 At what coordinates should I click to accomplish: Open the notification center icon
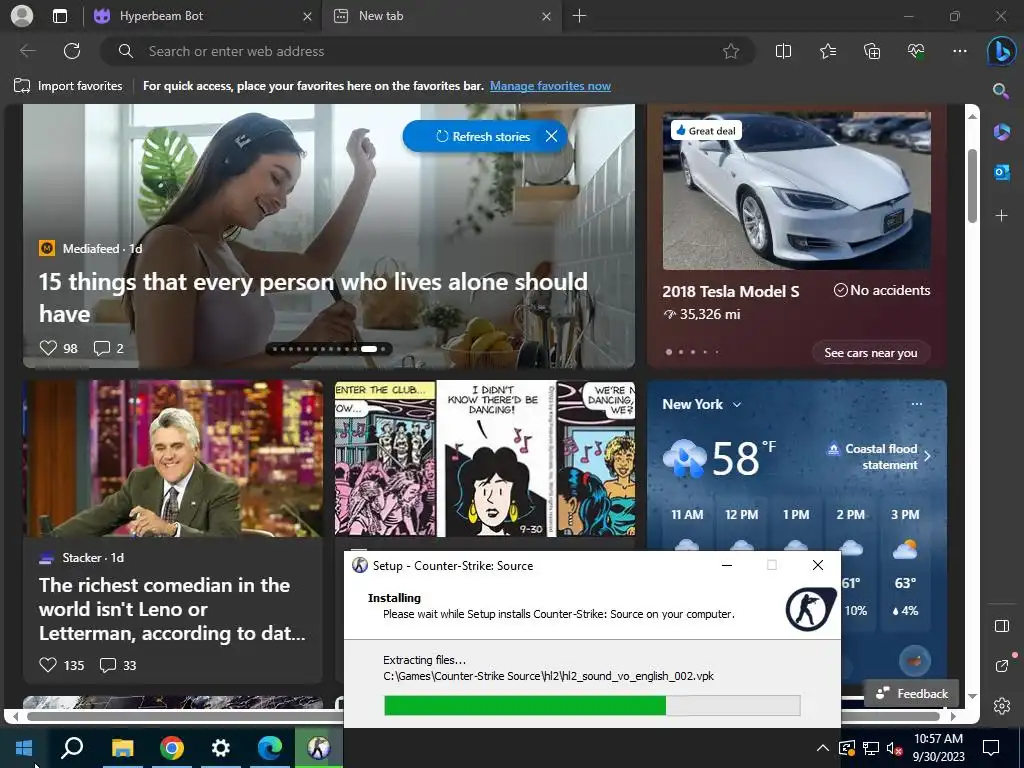coord(991,748)
